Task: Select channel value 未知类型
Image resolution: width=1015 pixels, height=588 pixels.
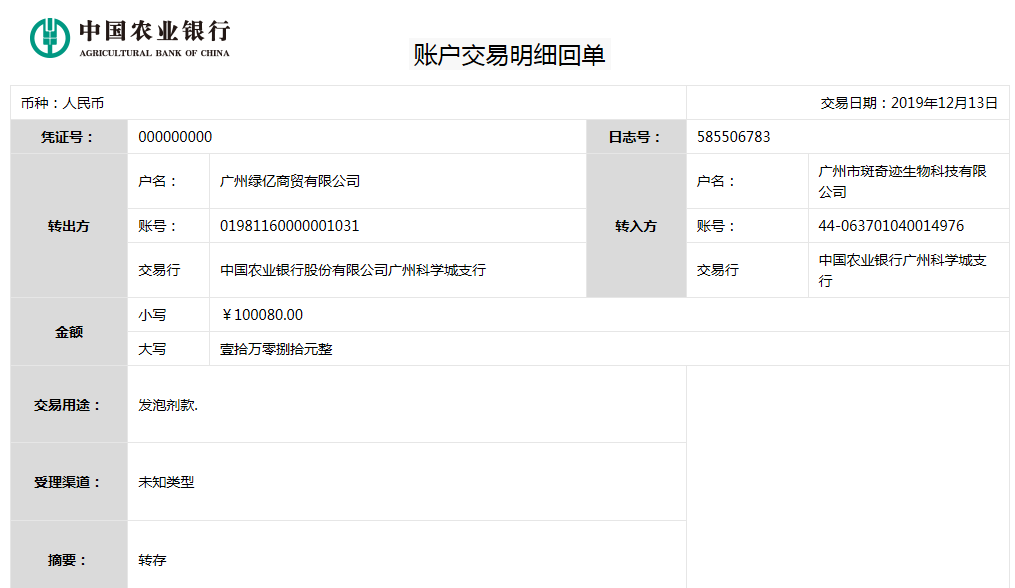Action: 166,482
